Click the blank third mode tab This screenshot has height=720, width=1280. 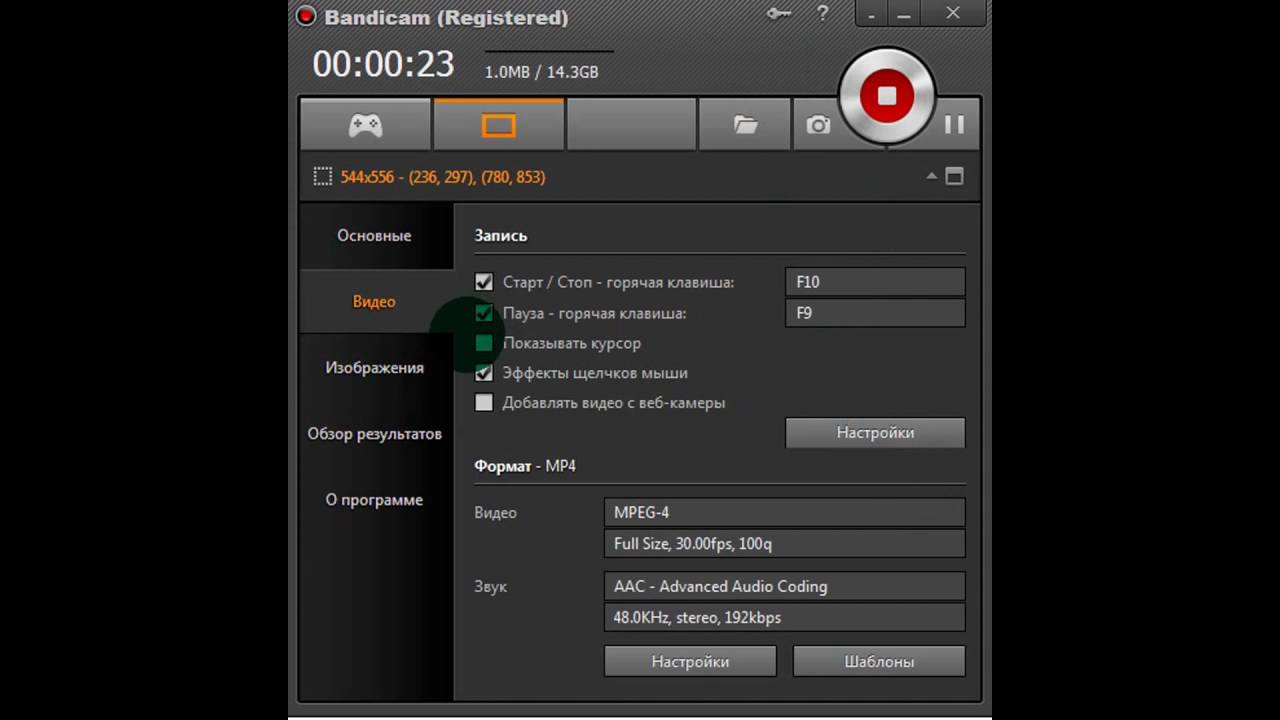pos(631,125)
